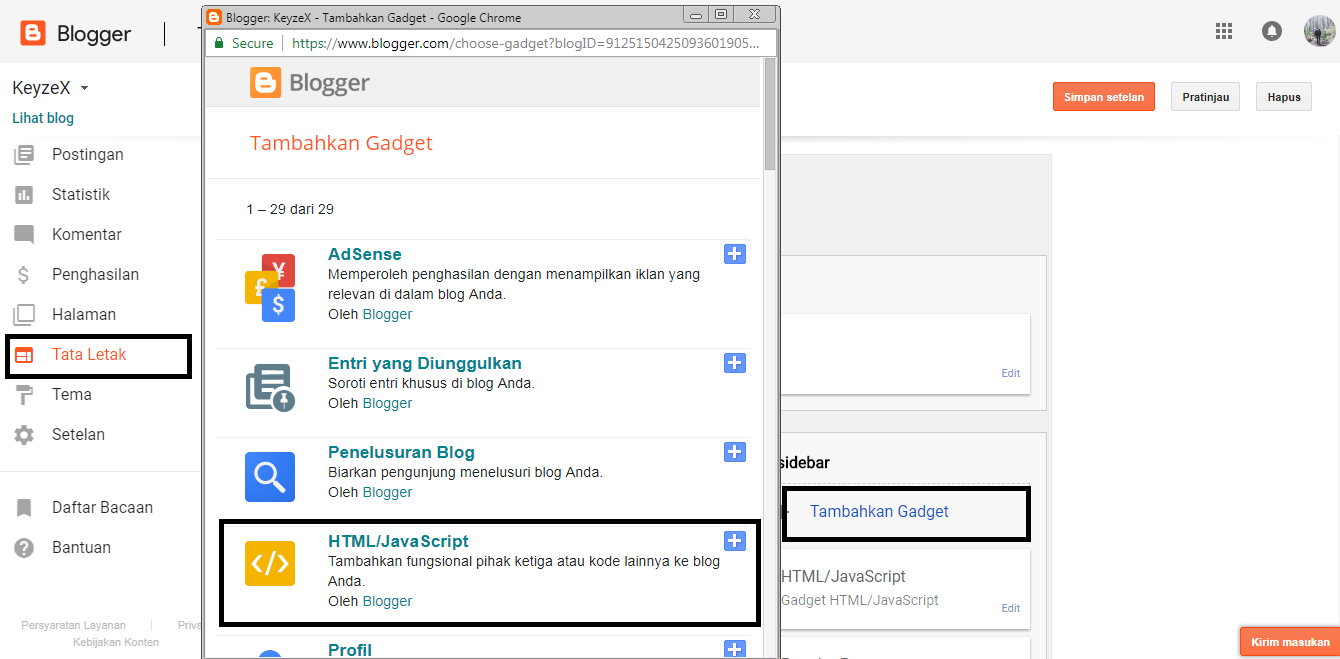This screenshot has width=1340, height=659.
Task: Add Penelusuran Blog with plus button
Action: click(x=735, y=452)
